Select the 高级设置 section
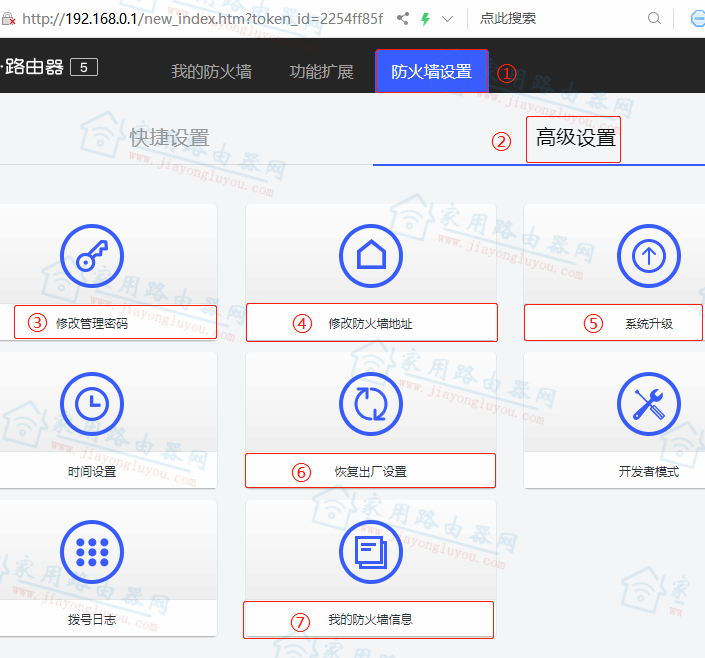 click(575, 138)
